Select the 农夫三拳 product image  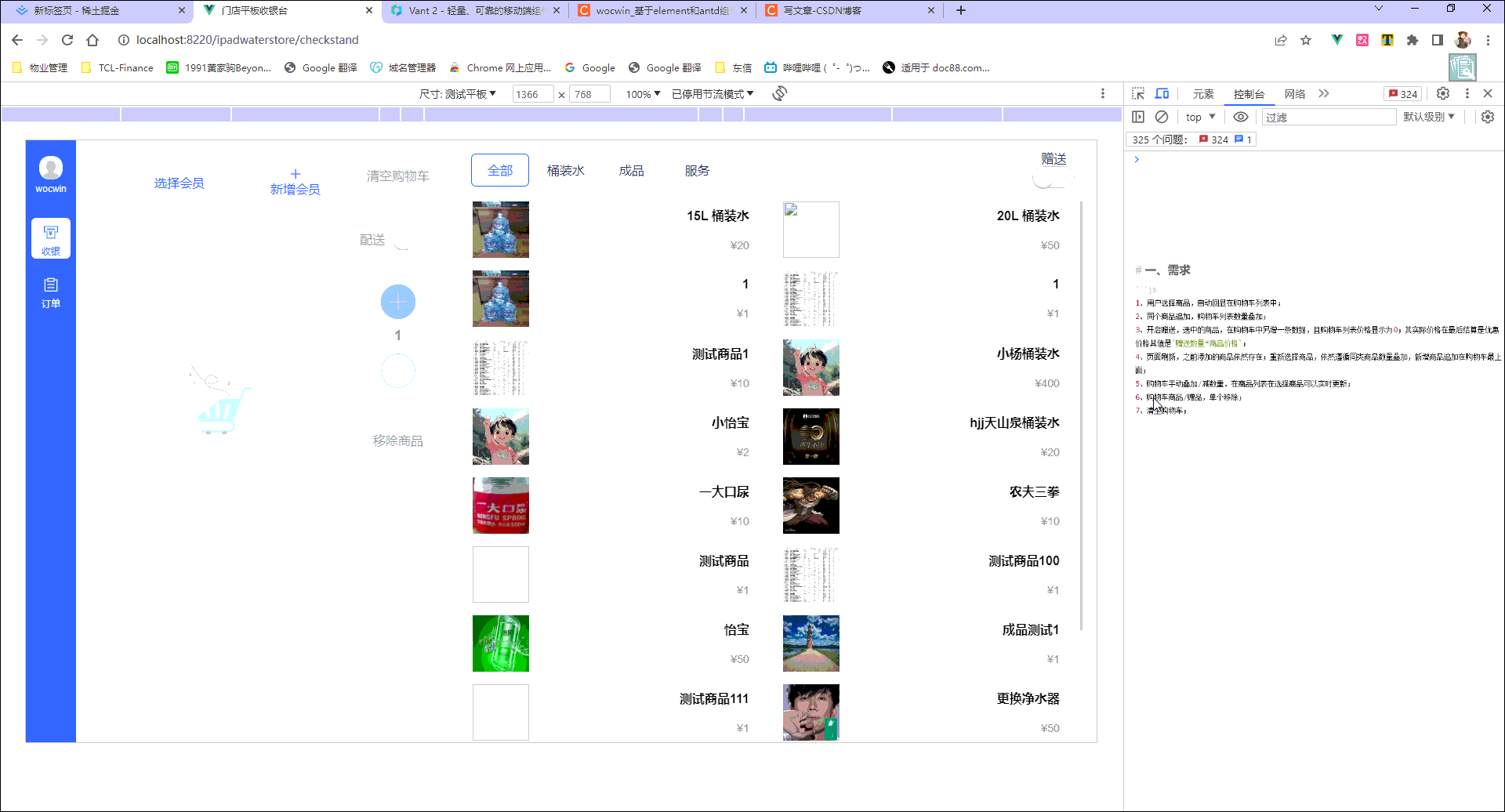811,506
